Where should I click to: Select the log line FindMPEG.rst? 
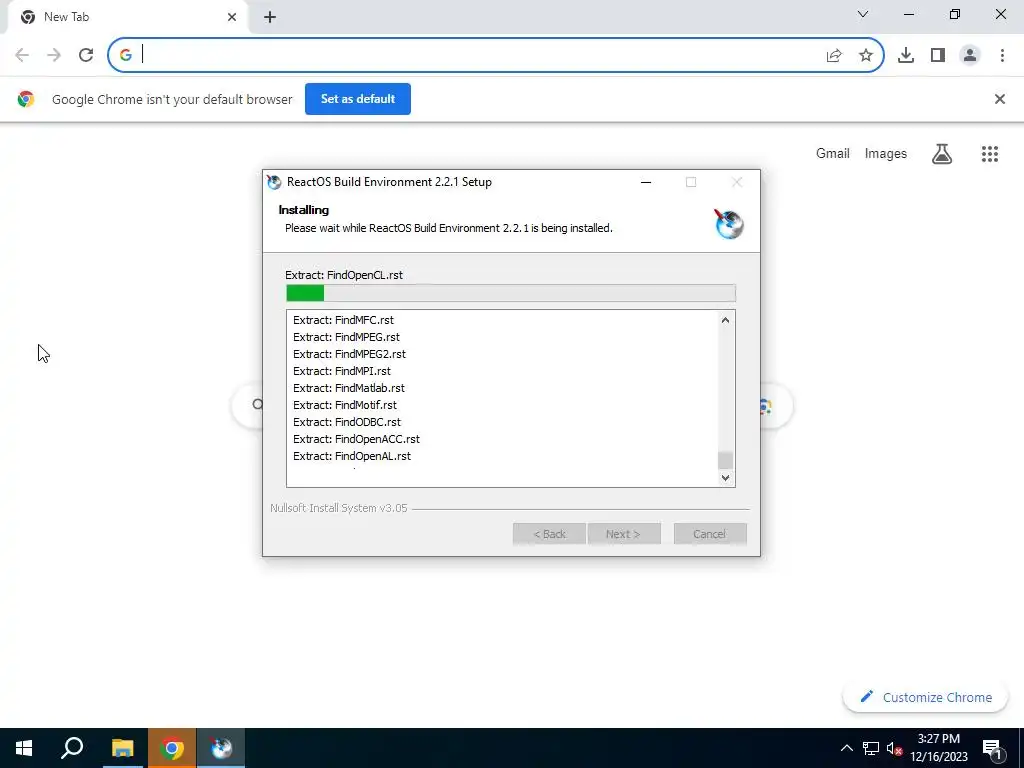tap(346, 337)
